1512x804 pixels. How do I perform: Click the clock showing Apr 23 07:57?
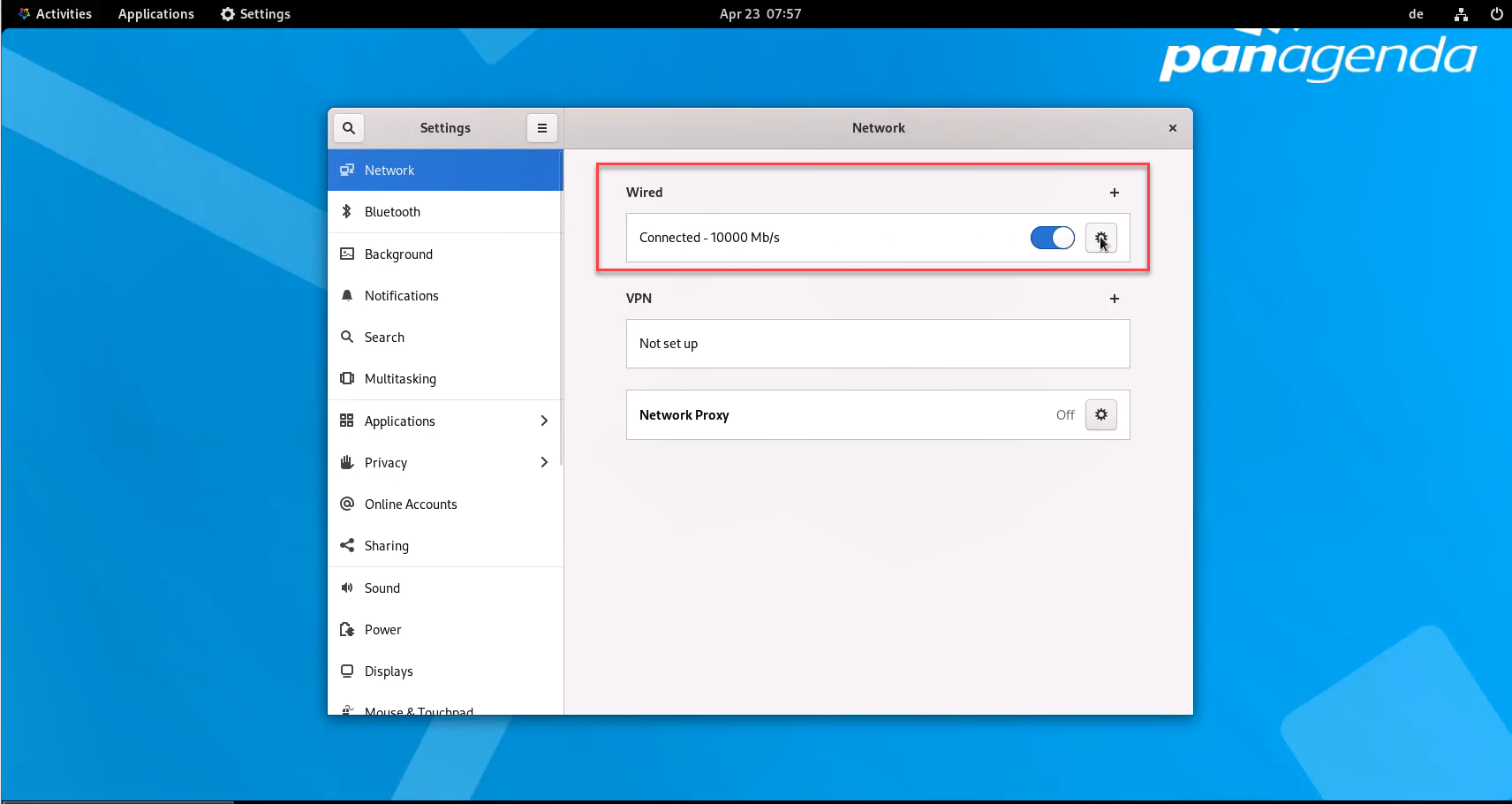point(760,14)
